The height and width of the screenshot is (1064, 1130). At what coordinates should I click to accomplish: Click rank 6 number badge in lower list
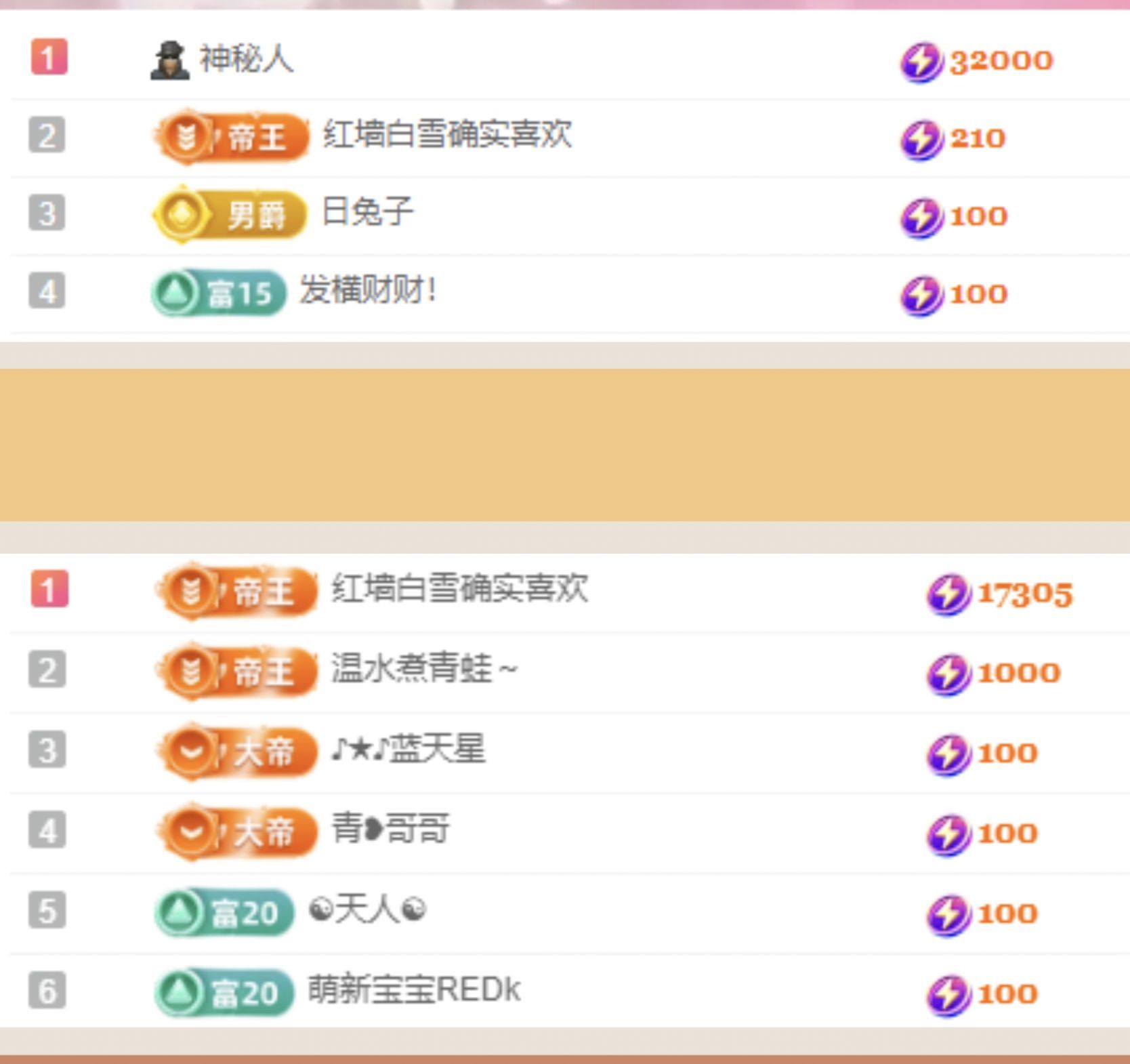pyautogui.click(x=47, y=991)
